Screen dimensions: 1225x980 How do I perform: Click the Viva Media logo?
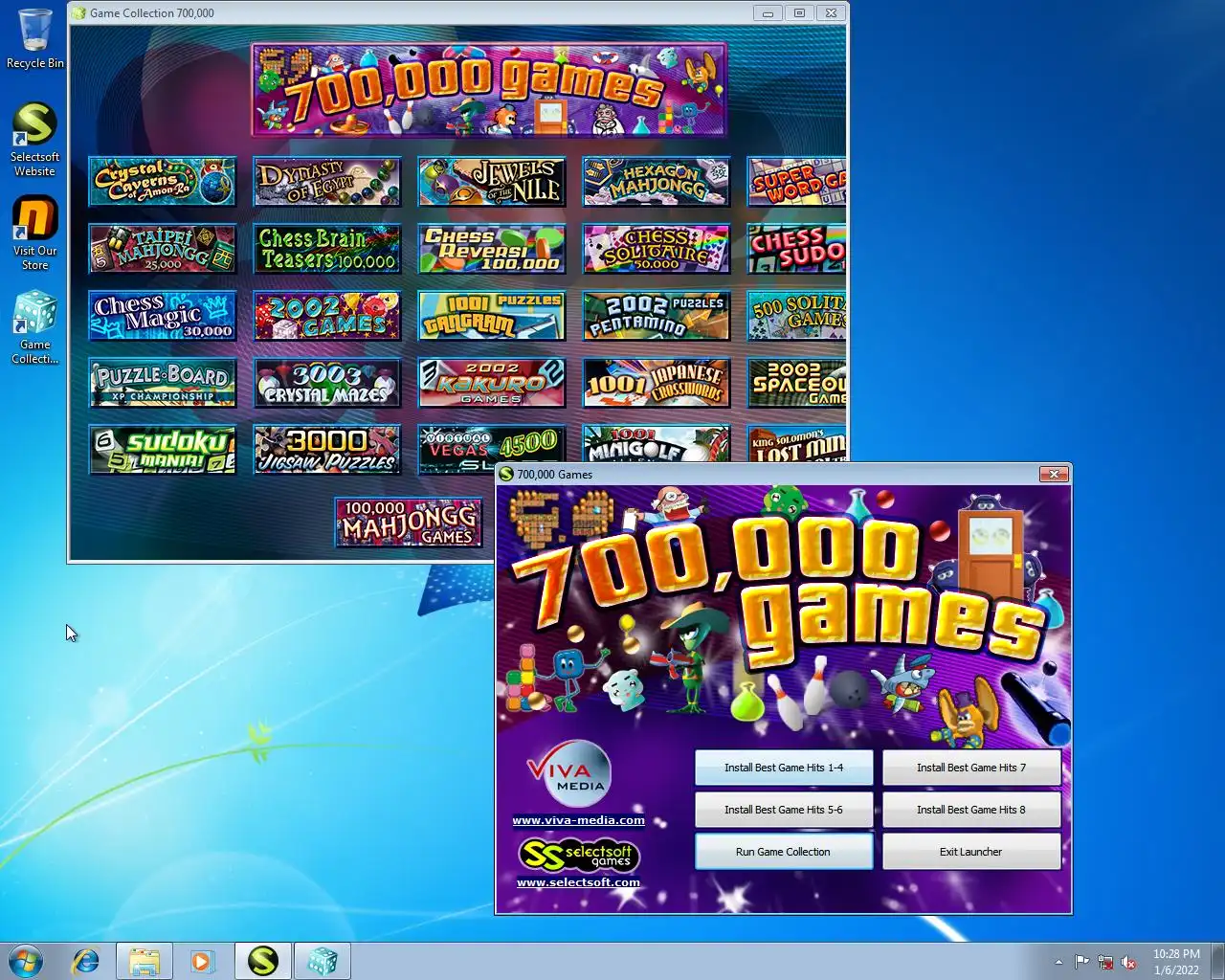569,774
